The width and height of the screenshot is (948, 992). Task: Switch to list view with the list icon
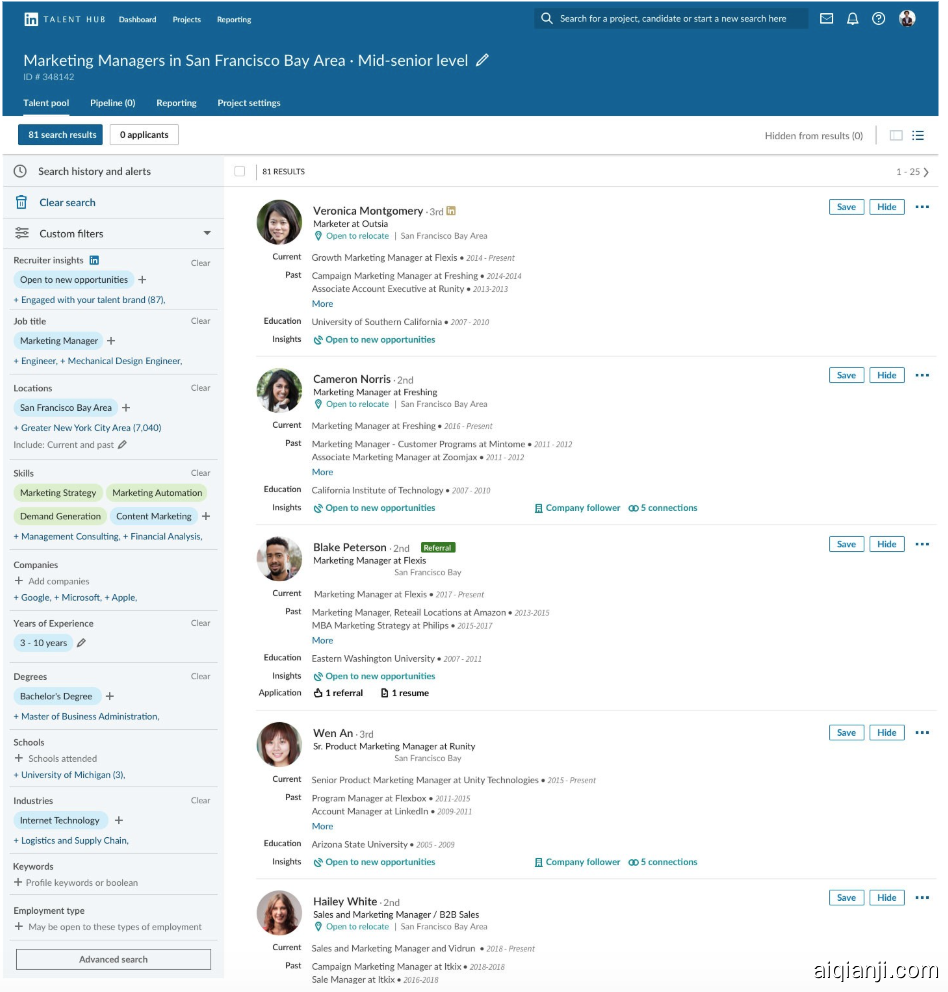click(918, 135)
